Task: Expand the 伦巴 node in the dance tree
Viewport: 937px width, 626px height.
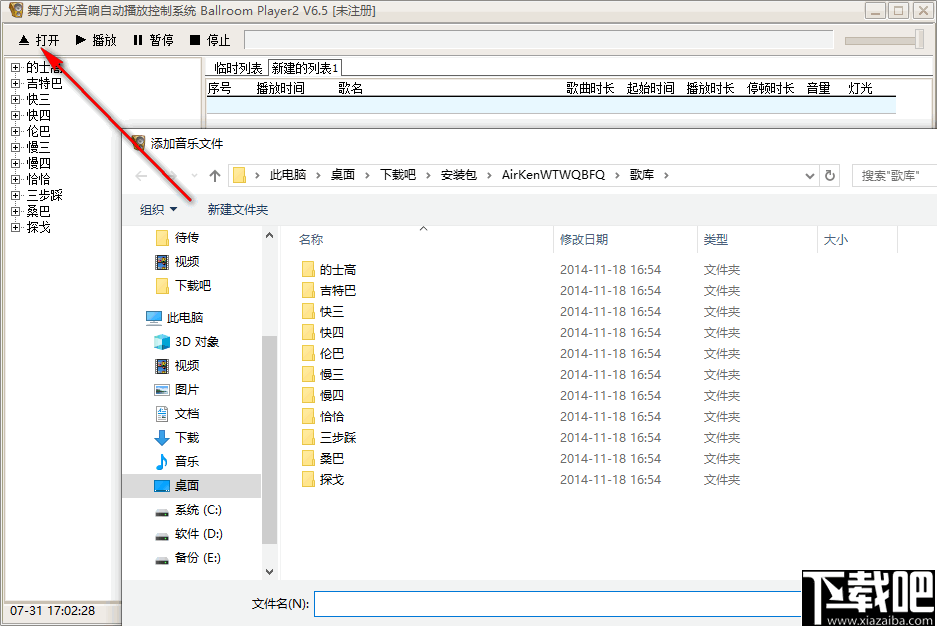Action: click(16, 130)
